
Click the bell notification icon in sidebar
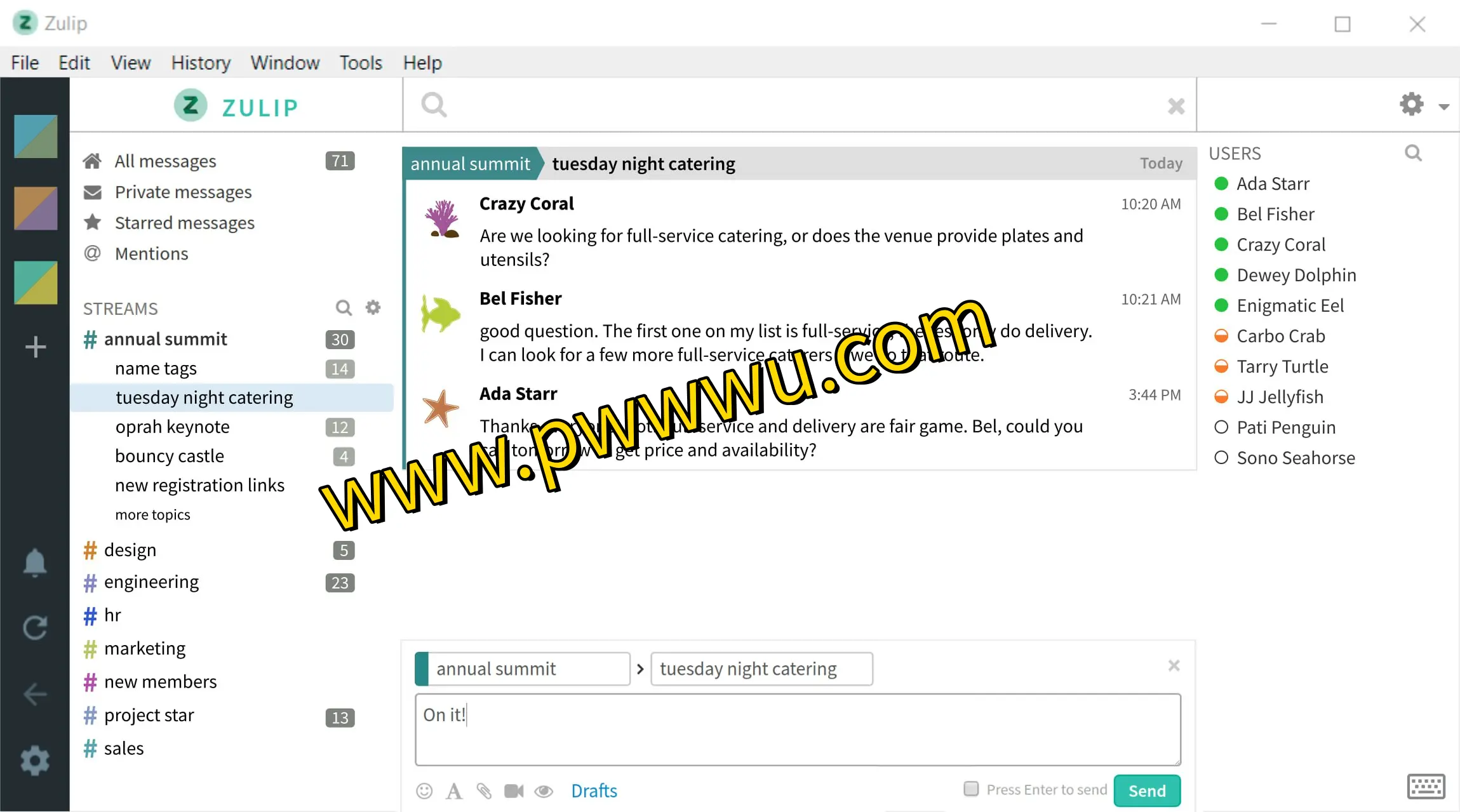click(x=35, y=562)
